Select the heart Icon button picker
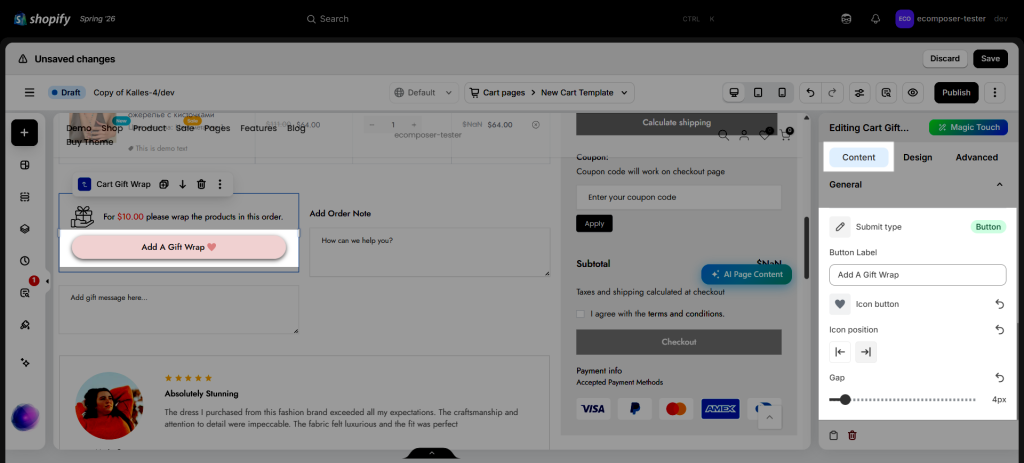This screenshot has height=463, width=1024. [x=840, y=304]
